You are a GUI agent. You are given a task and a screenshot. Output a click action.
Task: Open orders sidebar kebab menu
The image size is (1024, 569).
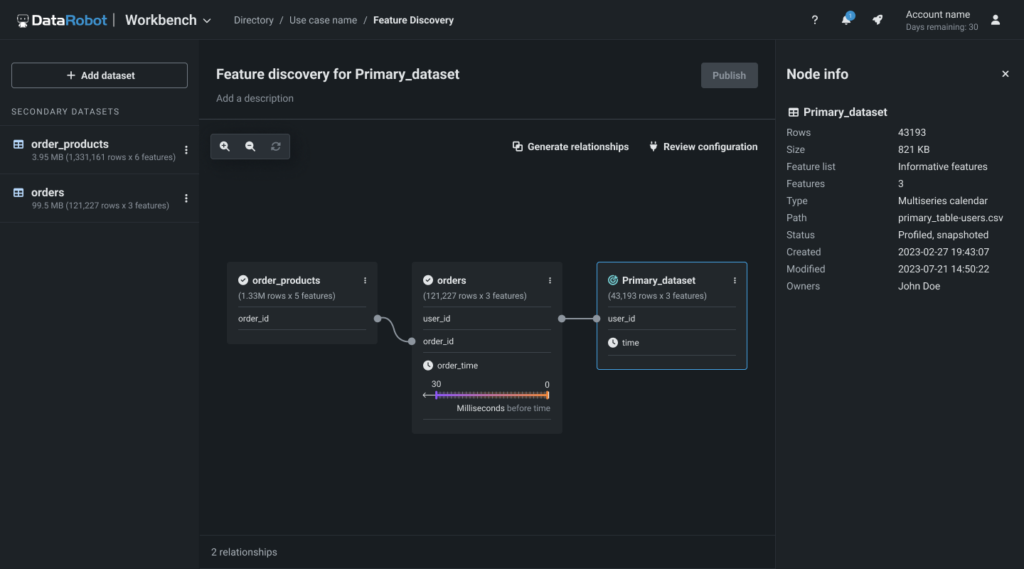point(186,198)
